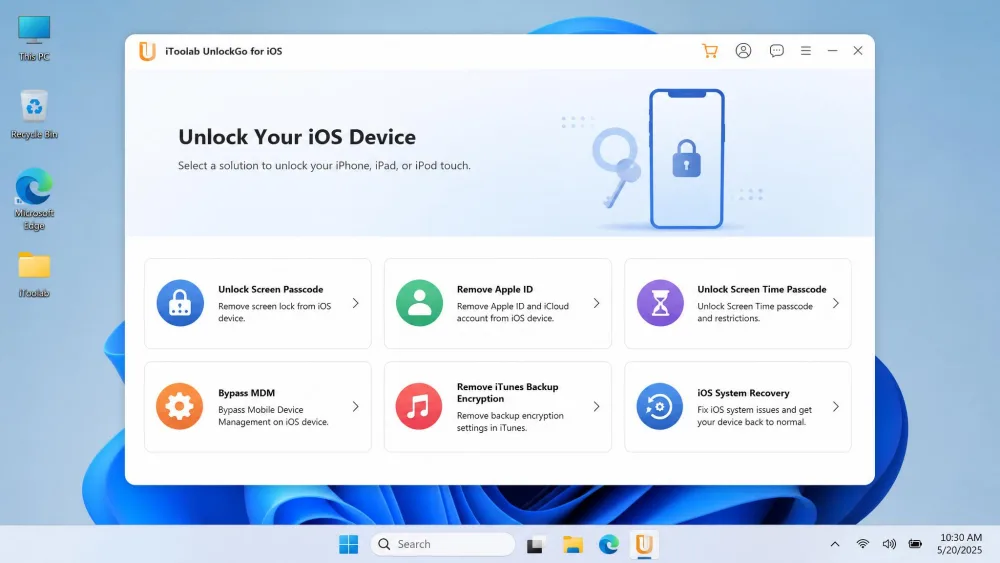This screenshot has width=1000, height=563.
Task: Click 'Fix iOS system issues' description
Action: coord(754,416)
